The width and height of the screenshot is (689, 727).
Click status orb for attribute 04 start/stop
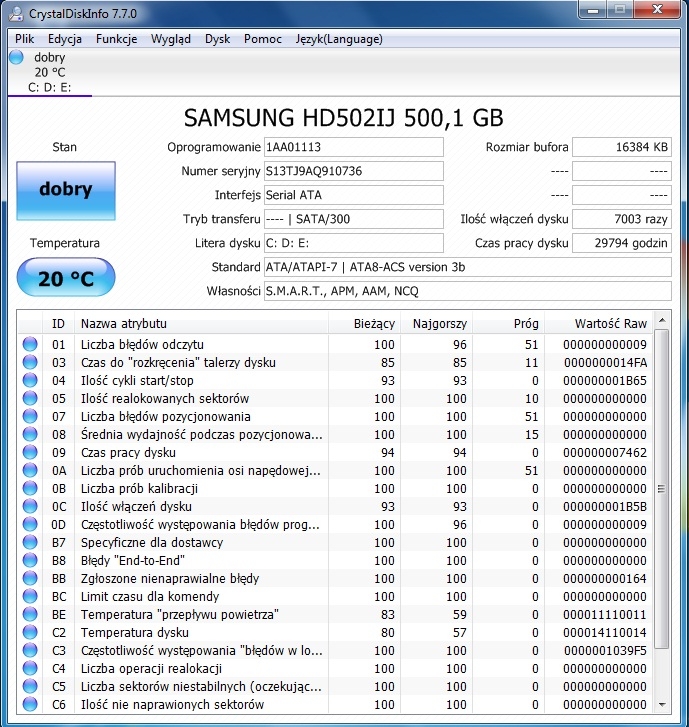pos(30,380)
